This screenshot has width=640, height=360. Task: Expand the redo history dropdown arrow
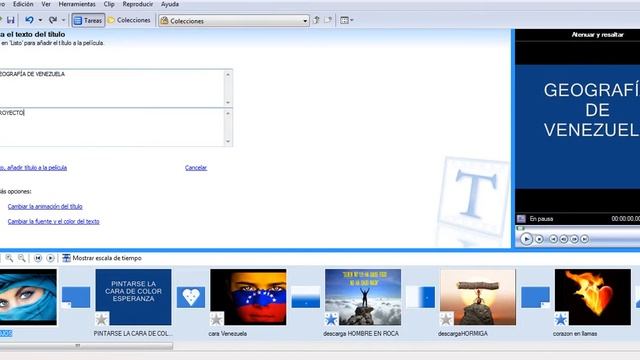(x=63, y=20)
